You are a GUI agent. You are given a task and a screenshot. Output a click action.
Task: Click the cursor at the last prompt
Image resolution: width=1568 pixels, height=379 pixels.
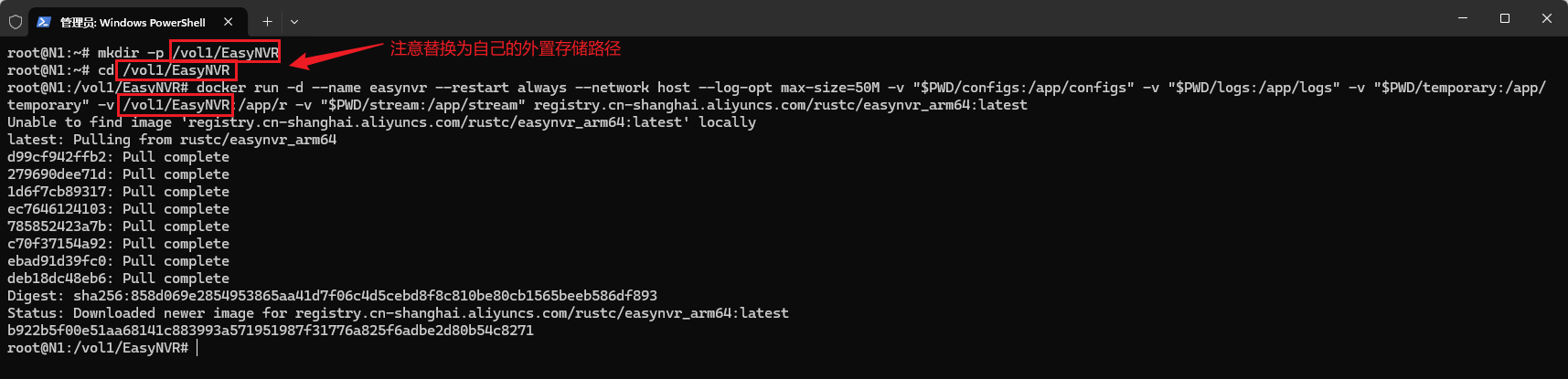197,347
